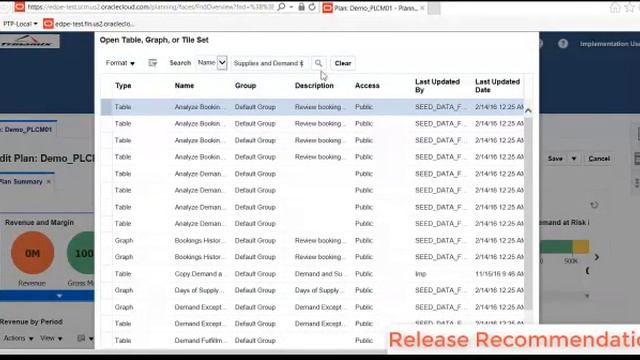Click the orange Revenue 0M circle

point(32,253)
